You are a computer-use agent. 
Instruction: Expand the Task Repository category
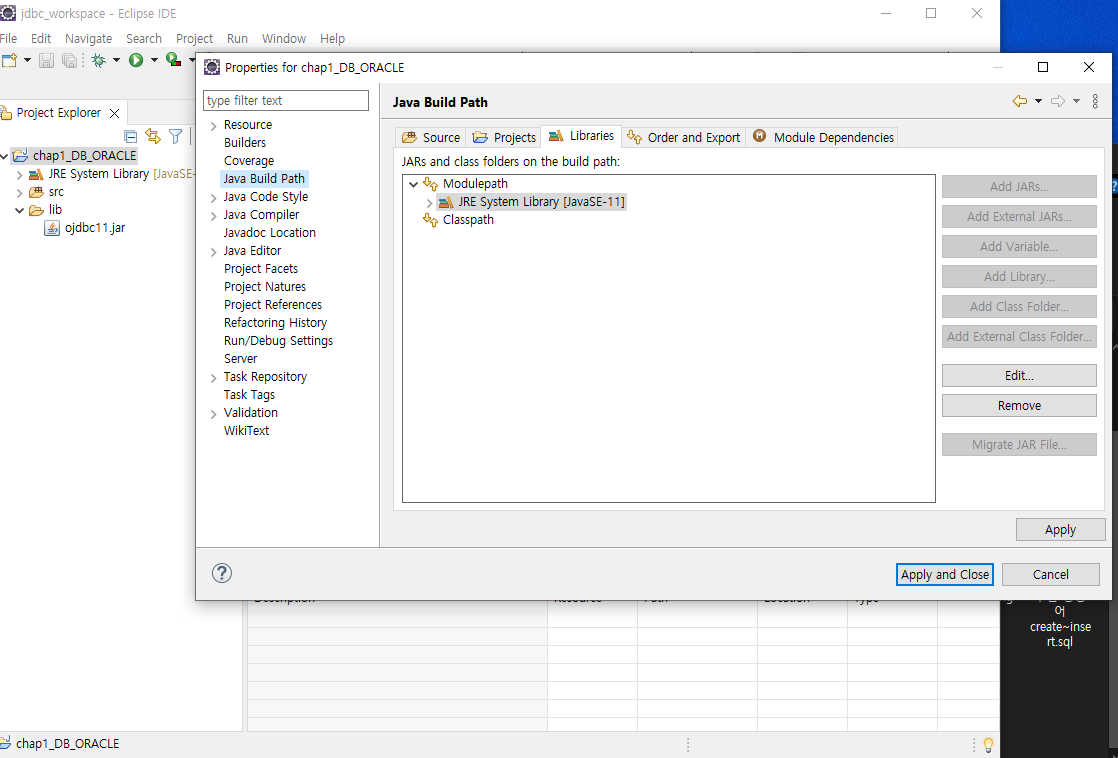pos(213,378)
